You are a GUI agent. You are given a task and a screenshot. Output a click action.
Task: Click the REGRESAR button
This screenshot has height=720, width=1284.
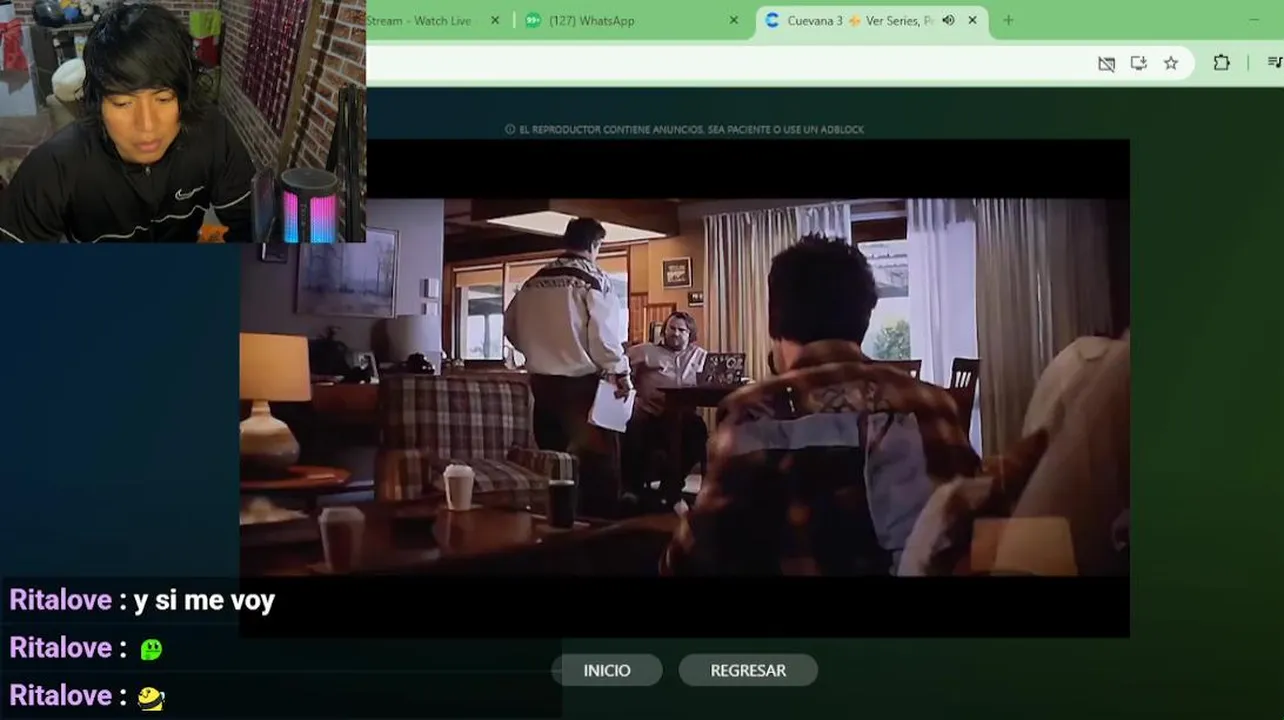click(x=748, y=671)
